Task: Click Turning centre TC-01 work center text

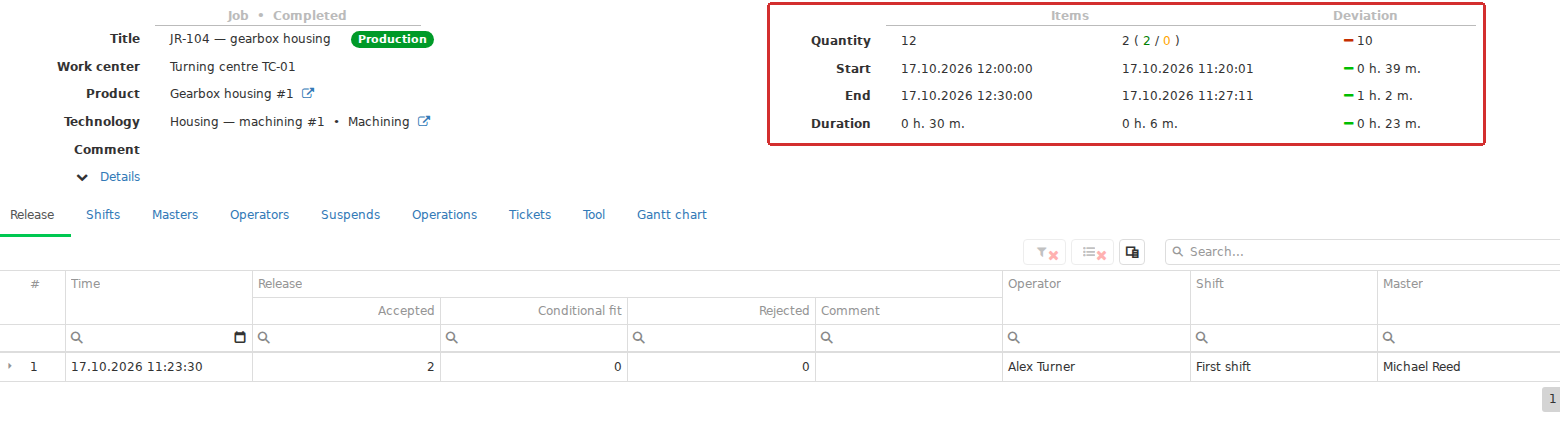Action: pos(233,67)
